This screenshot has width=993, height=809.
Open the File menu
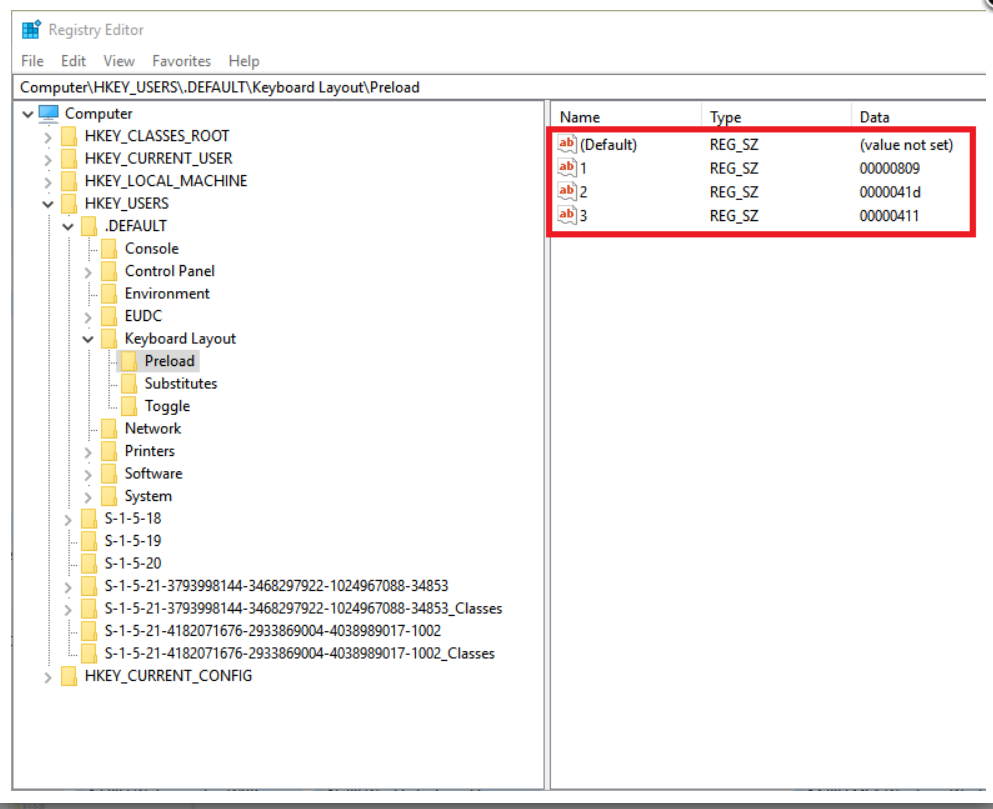tap(32, 61)
